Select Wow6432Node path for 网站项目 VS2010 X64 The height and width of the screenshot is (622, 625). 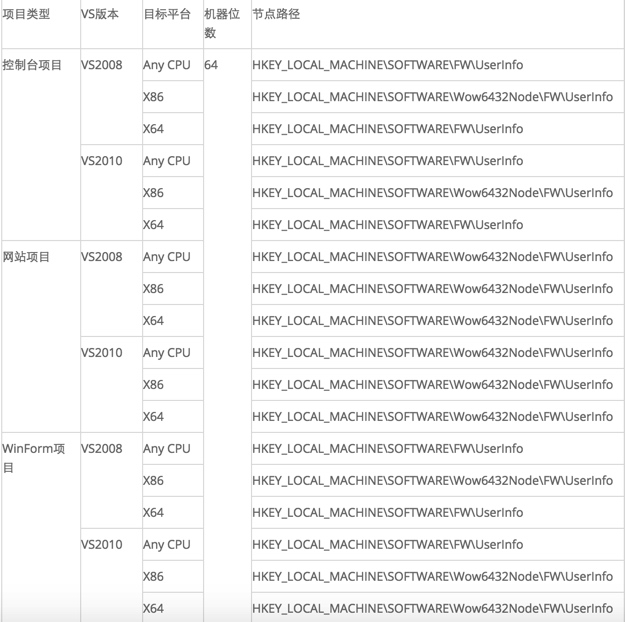point(438,416)
